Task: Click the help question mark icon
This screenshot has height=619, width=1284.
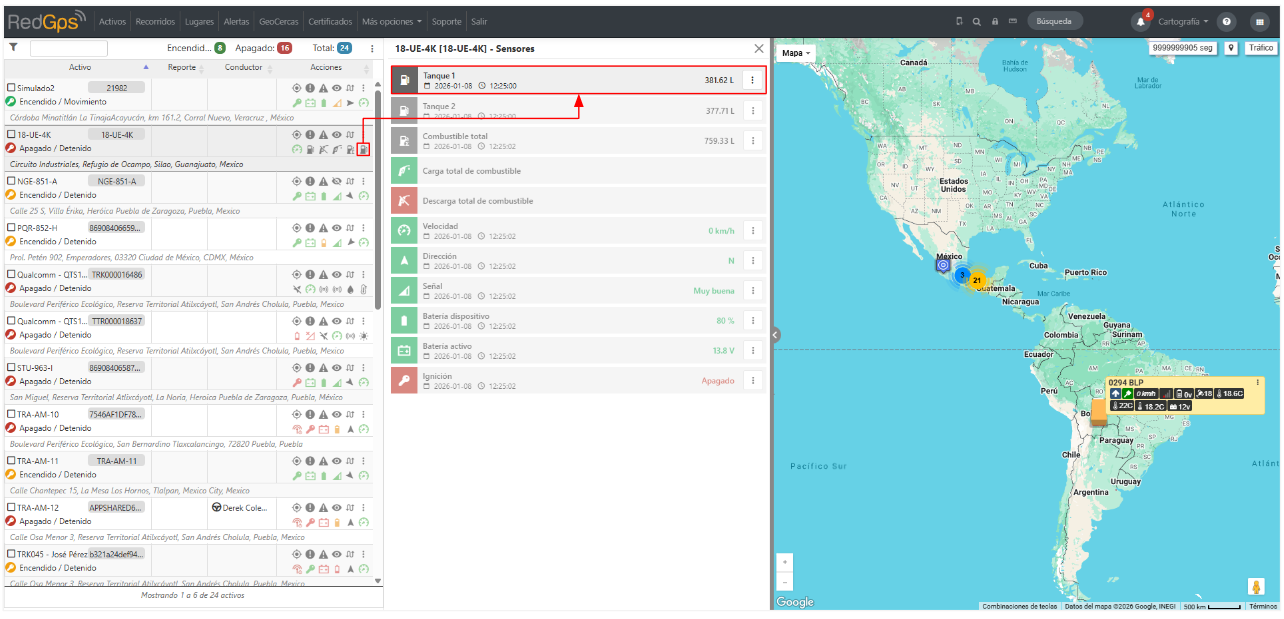Action: click(x=1227, y=21)
